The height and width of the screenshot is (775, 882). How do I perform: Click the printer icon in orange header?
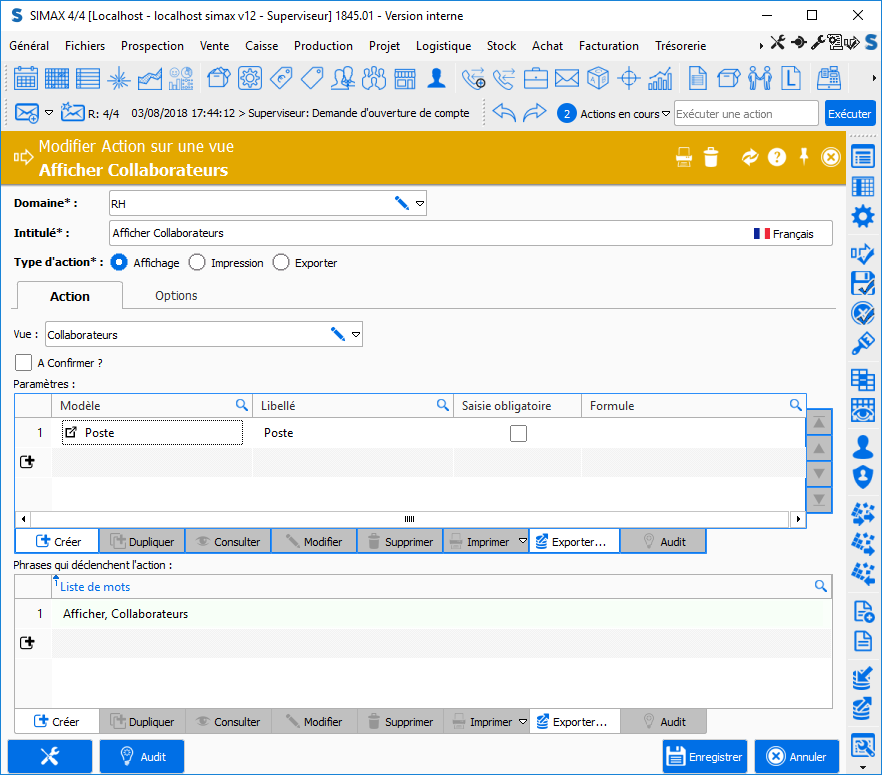pyautogui.click(x=684, y=157)
